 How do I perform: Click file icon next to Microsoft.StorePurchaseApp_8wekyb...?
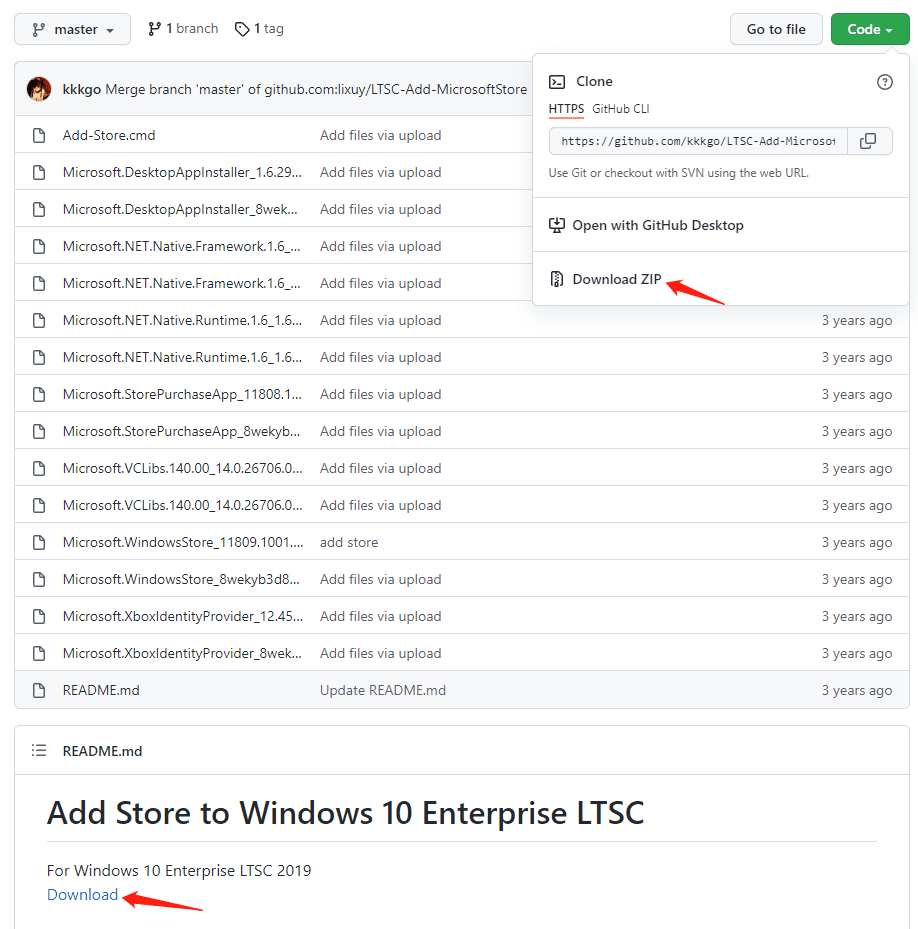click(39, 431)
